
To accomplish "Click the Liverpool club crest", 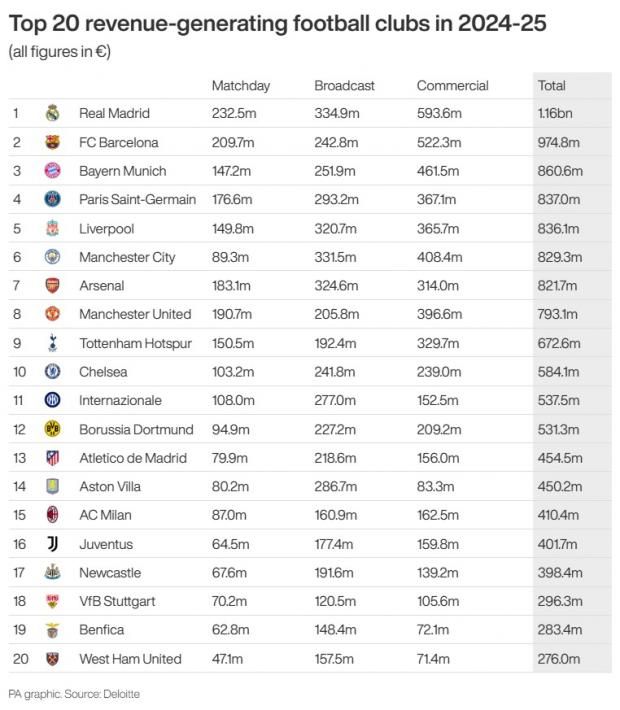I will coord(53,229).
